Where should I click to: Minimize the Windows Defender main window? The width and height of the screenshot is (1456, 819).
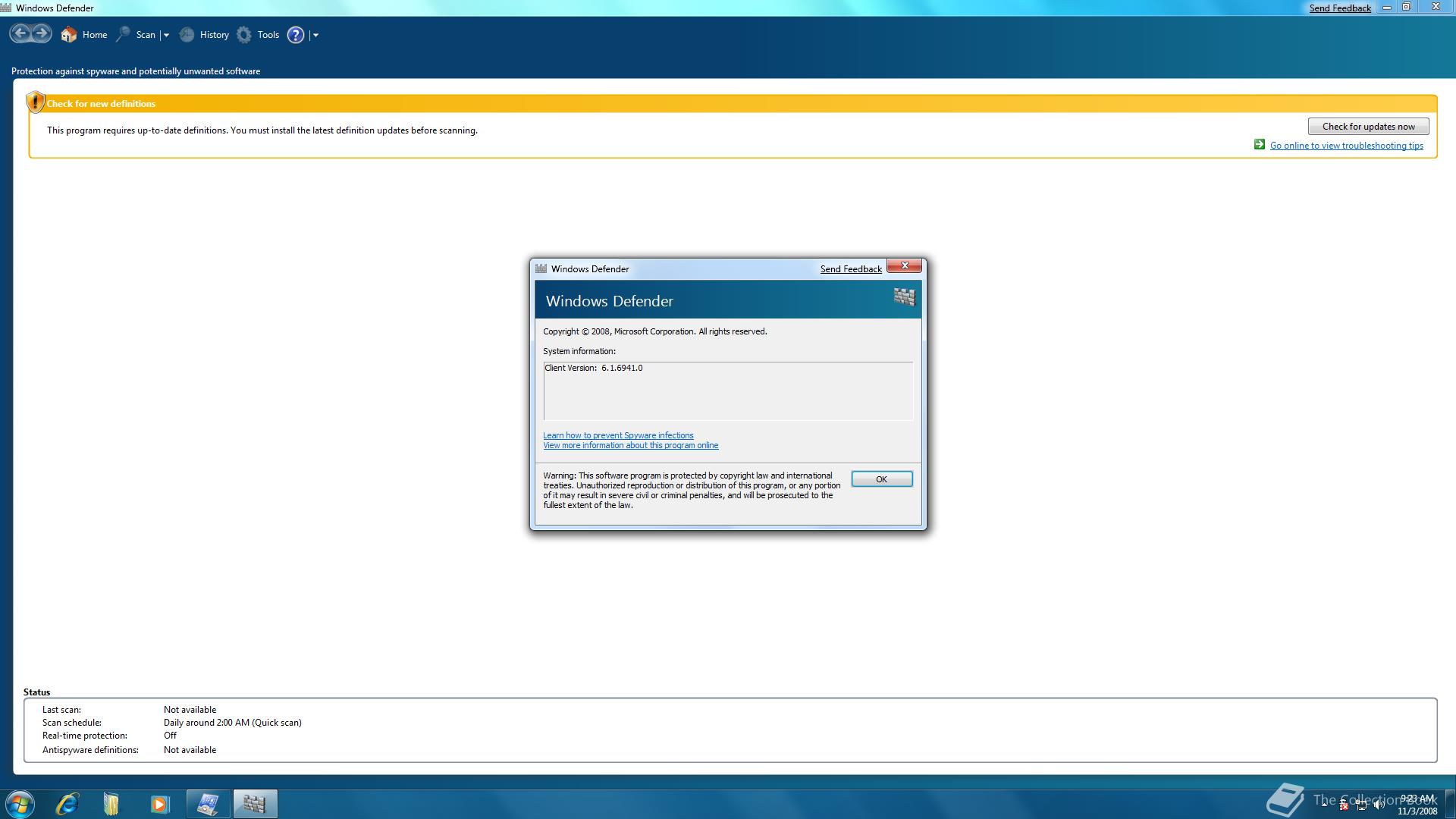pyautogui.click(x=1387, y=7)
